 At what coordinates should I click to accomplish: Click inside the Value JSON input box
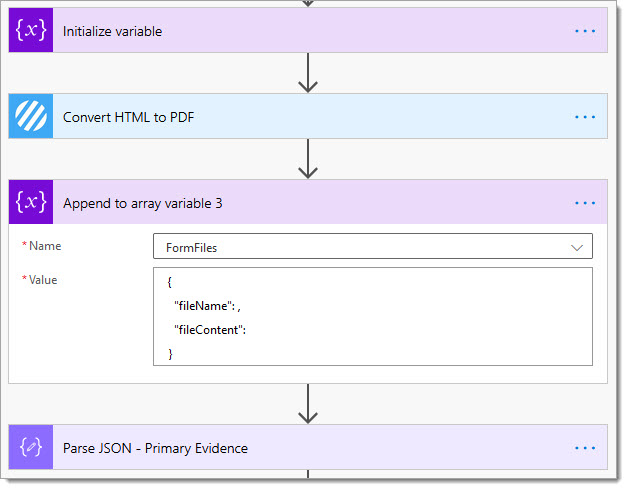pyautogui.click(x=373, y=317)
